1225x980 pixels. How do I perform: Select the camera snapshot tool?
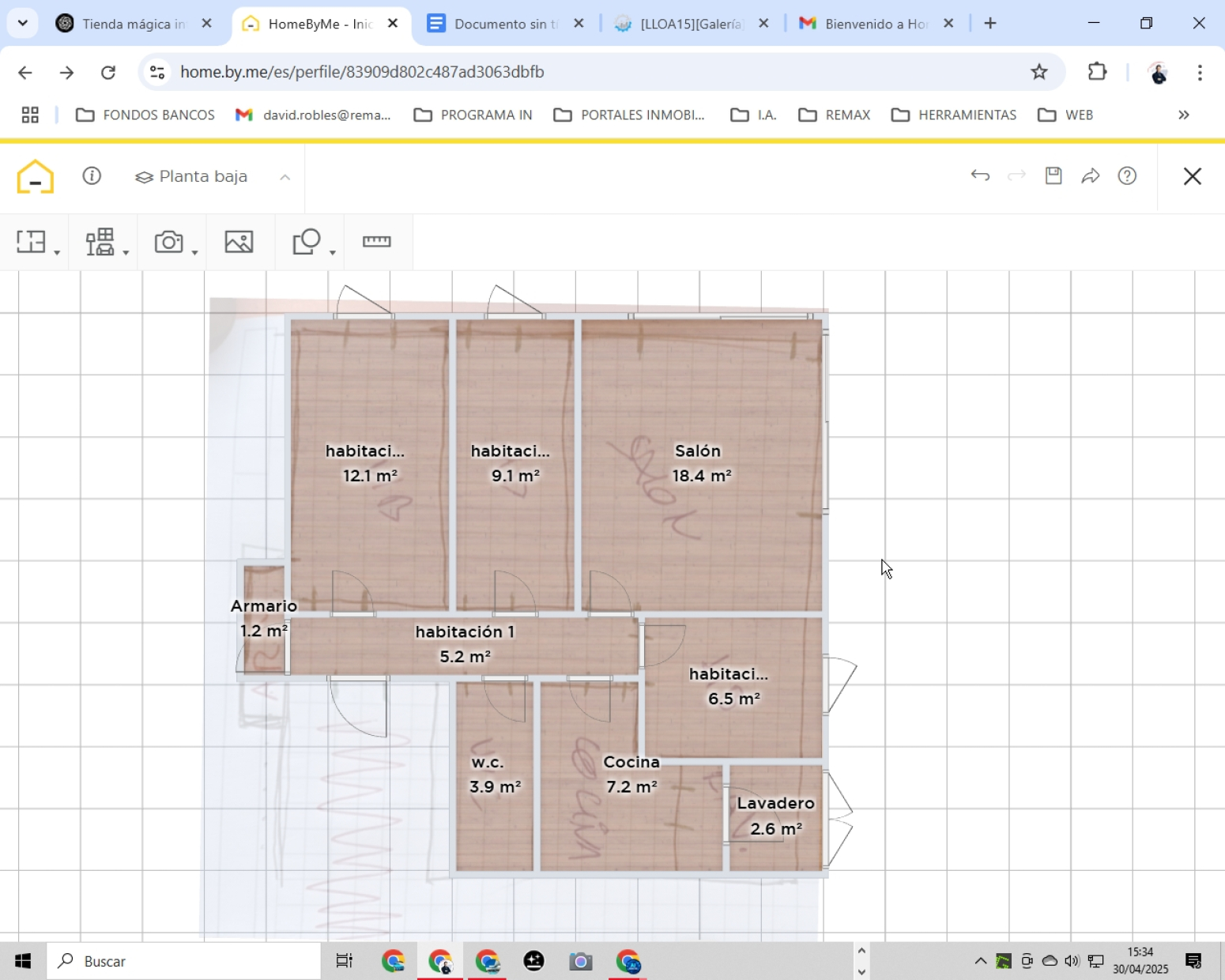coord(169,241)
